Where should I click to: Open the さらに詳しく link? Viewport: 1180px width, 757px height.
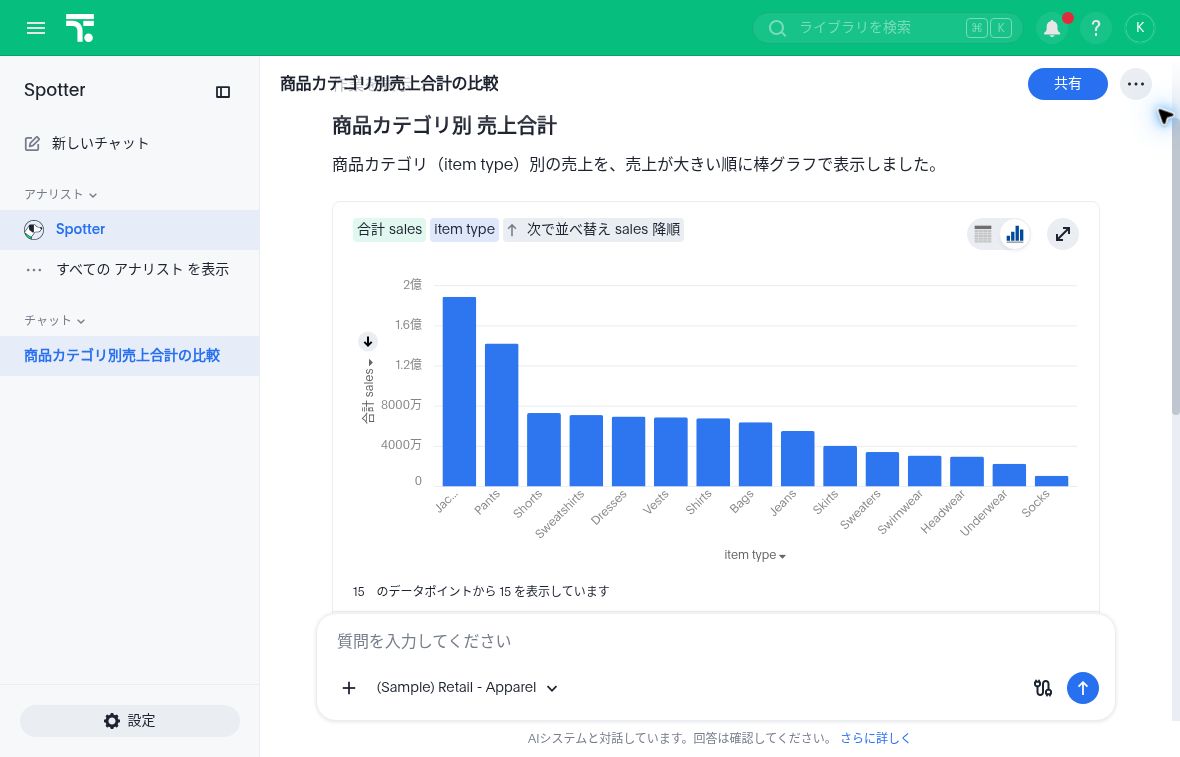point(875,738)
